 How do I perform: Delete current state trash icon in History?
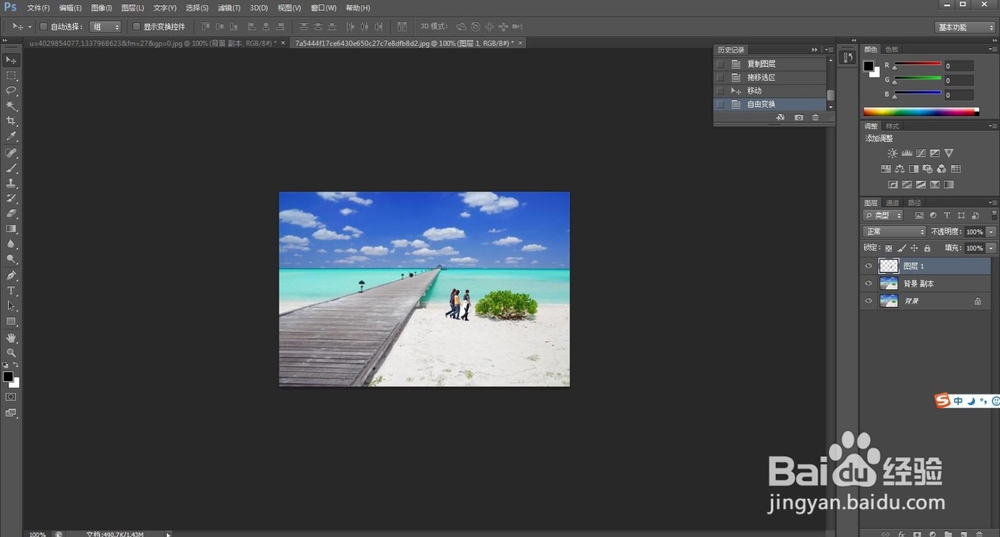(x=815, y=117)
